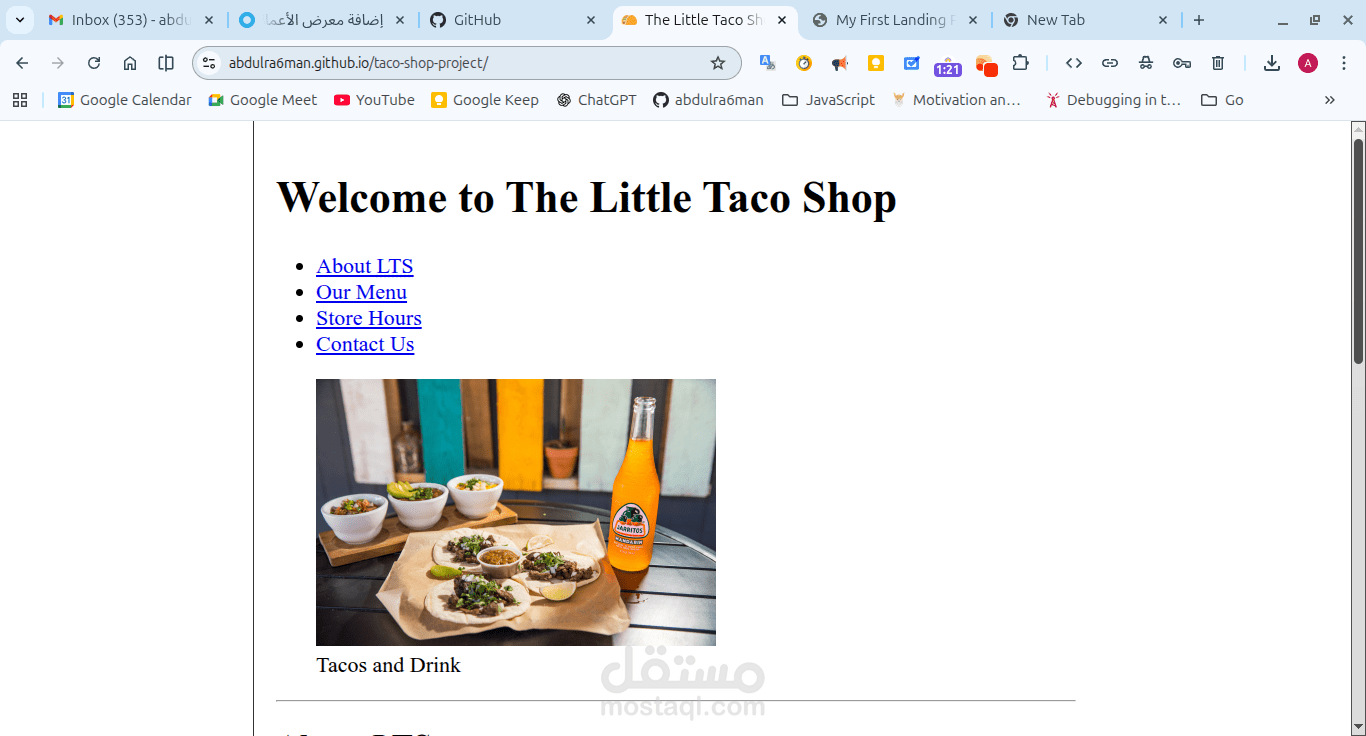Click the timer extension showing 1:21
This screenshot has width=1366, height=736.
point(946,62)
